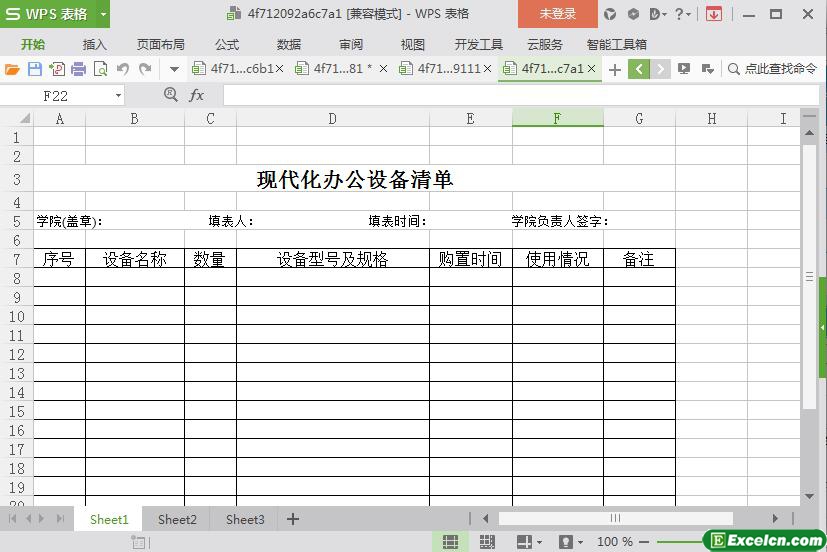Viewport: 827px width, 552px height.
Task: Click the gray next tab arrow
Action: [x=660, y=69]
